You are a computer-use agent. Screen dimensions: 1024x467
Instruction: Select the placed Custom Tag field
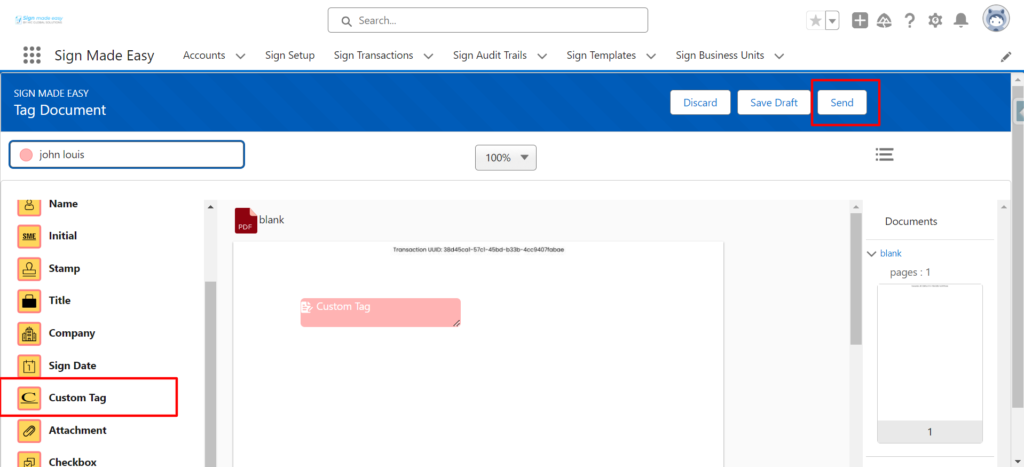381,312
